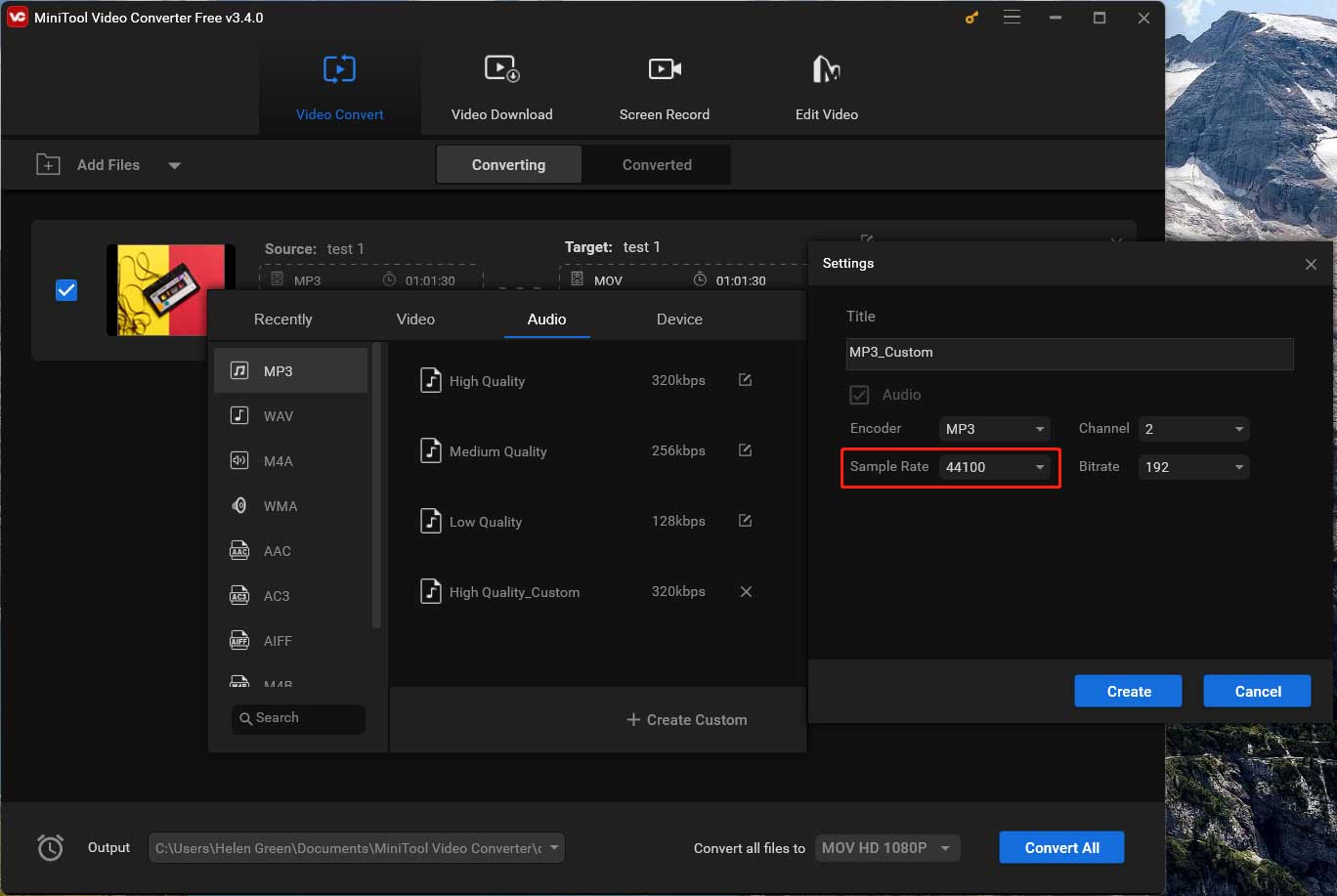Open the Video Download section

pos(501,88)
